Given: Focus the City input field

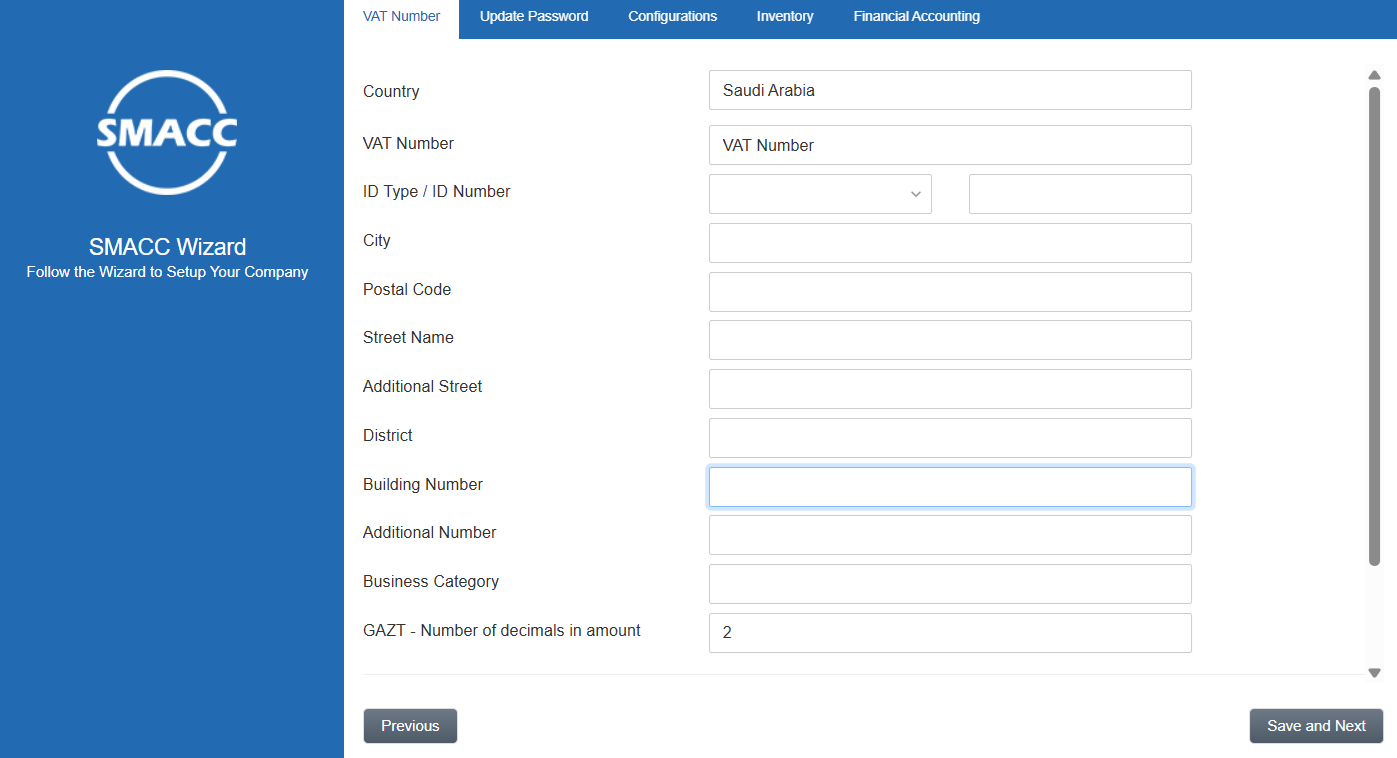Looking at the screenshot, I should pyautogui.click(x=949, y=243).
